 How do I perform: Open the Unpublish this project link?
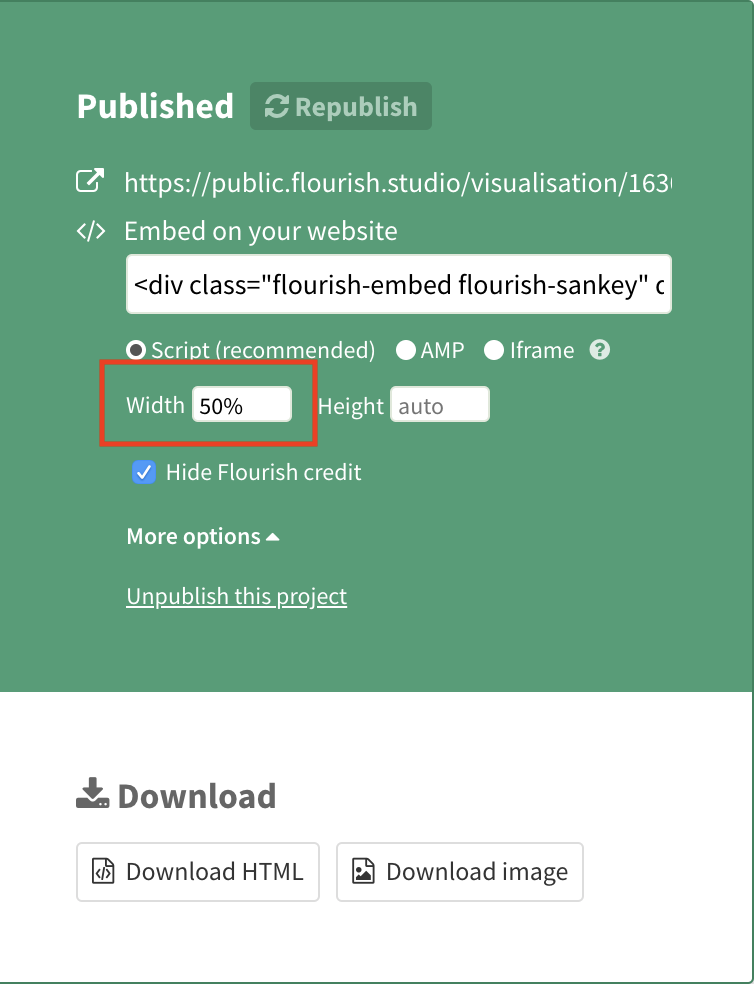coord(236,596)
